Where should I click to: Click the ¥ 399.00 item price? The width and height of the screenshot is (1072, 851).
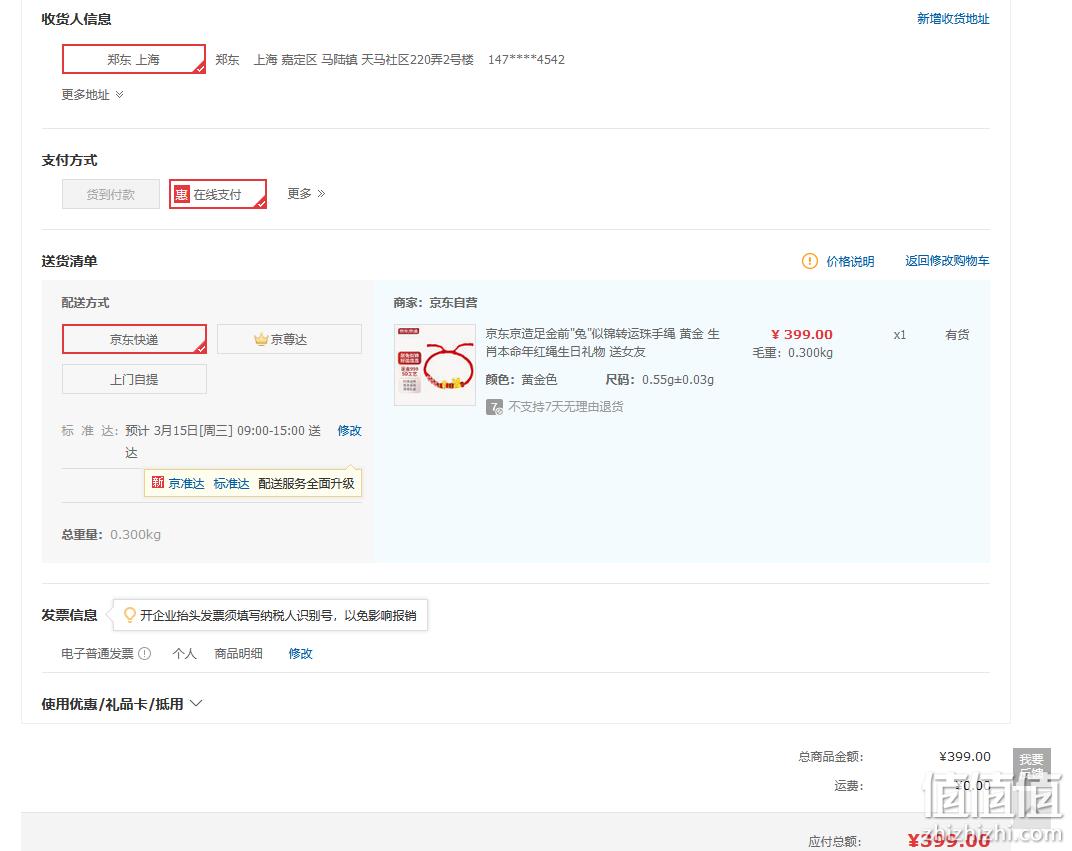tap(801, 334)
